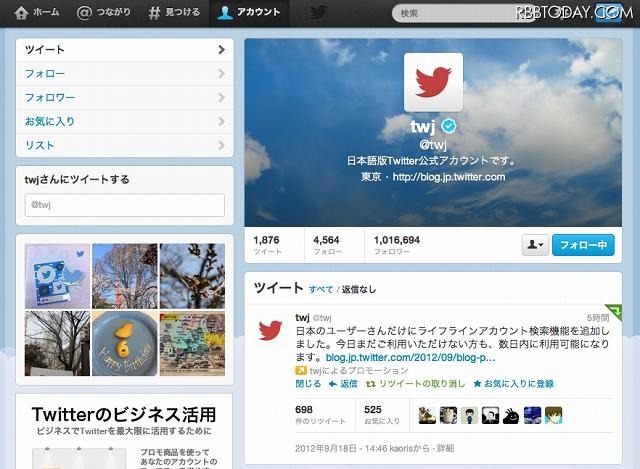
Task: Open the blog.jp.twitter.com profile link
Action: point(449,177)
